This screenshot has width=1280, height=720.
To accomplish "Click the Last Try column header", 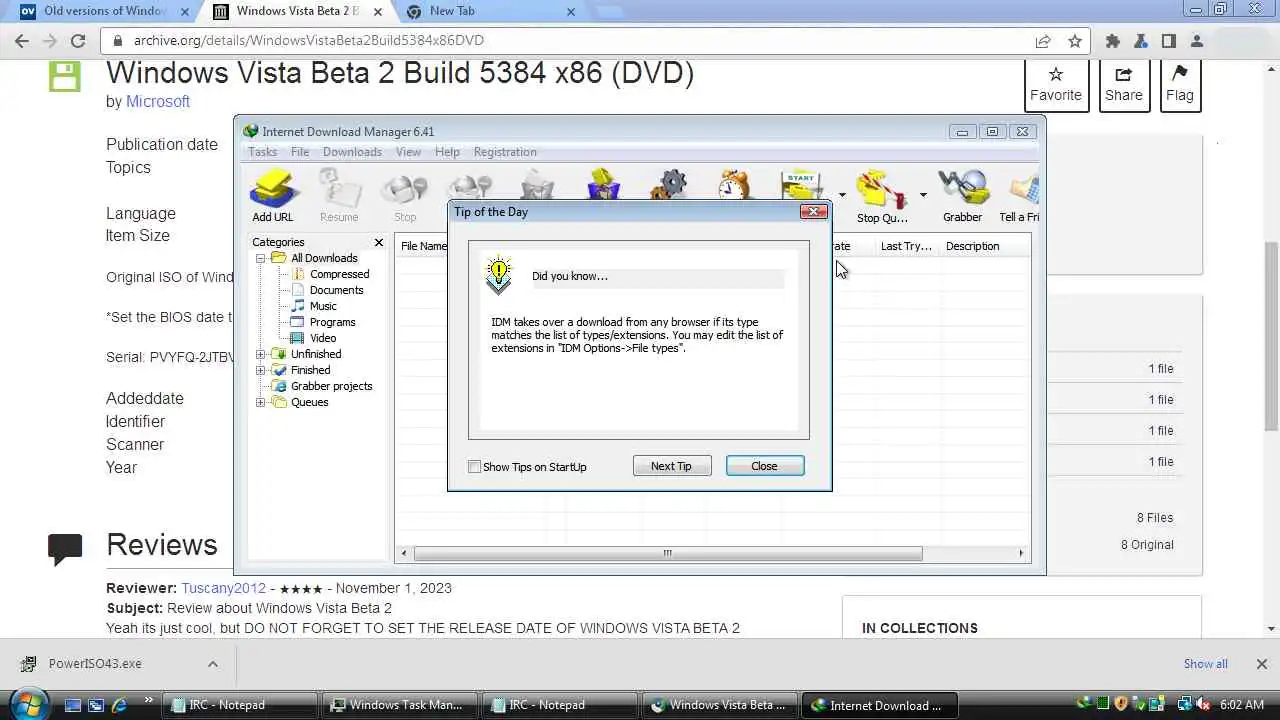I will 905,246.
